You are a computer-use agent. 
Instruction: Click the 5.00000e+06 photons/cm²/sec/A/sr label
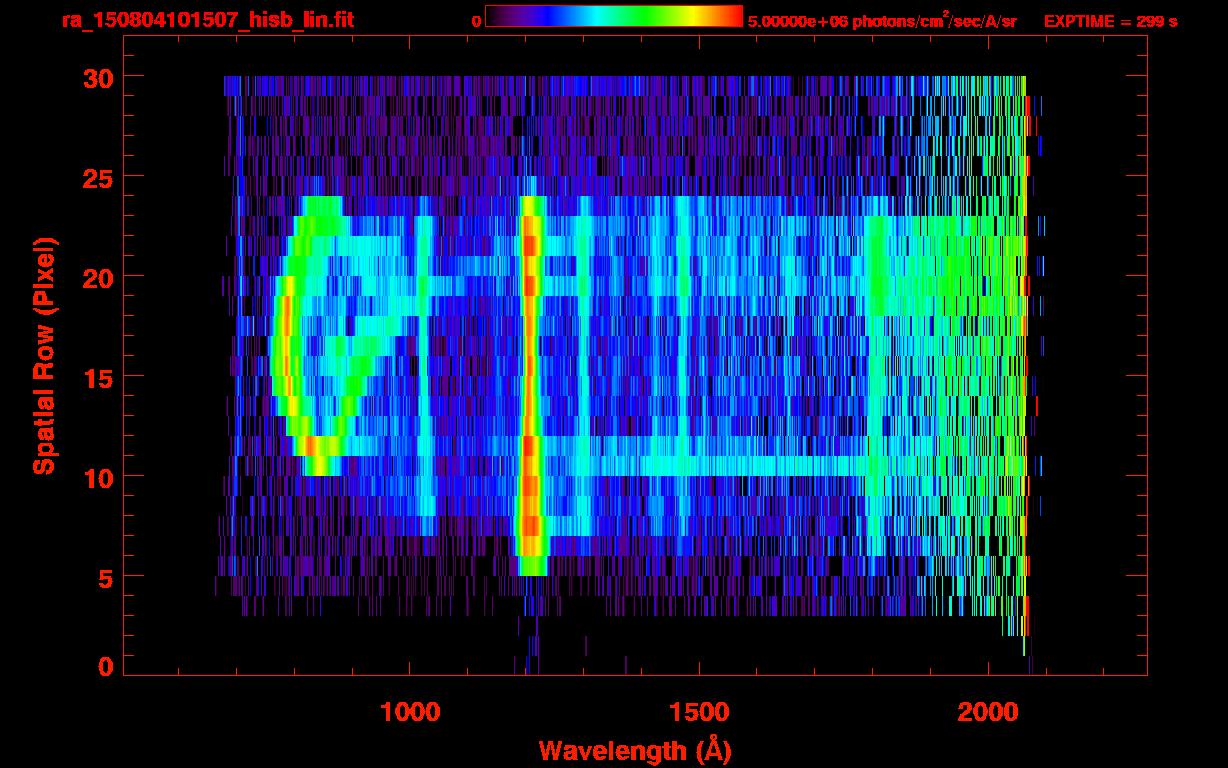[x=882, y=21]
